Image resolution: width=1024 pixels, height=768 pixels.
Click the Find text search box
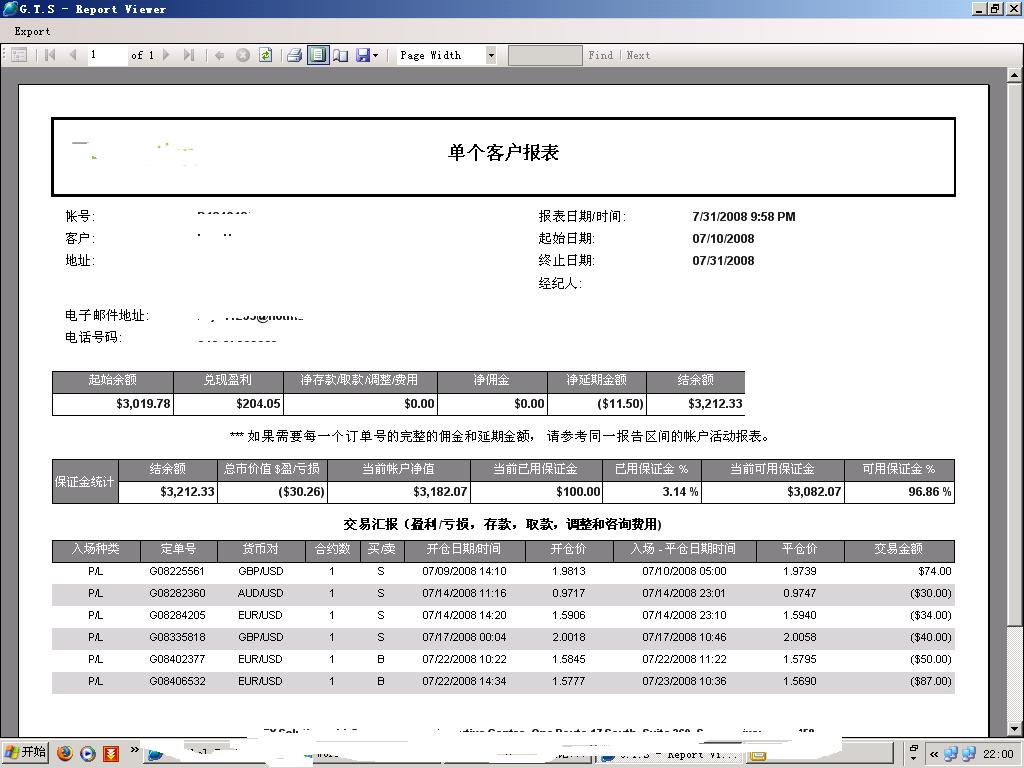[x=544, y=56]
